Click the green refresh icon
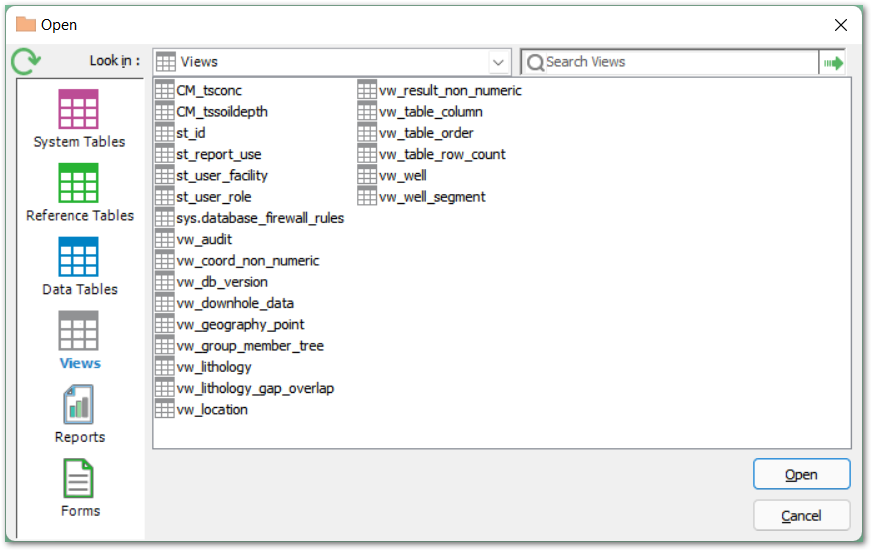The width and height of the screenshot is (872, 551). (26, 61)
